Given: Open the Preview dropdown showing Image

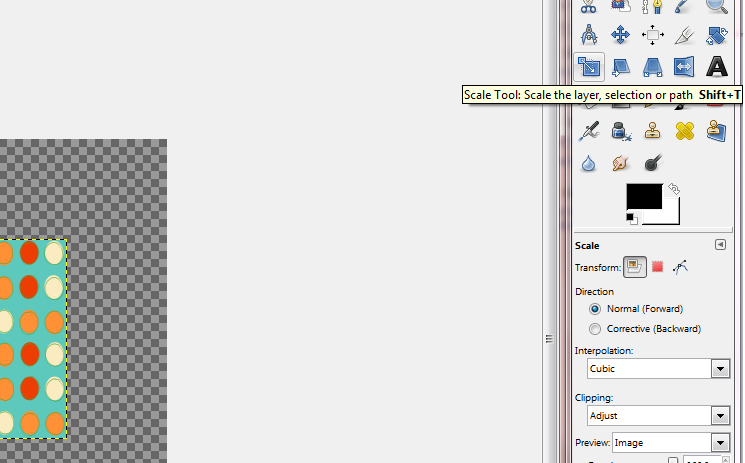Looking at the screenshot, I should (671, 443).
